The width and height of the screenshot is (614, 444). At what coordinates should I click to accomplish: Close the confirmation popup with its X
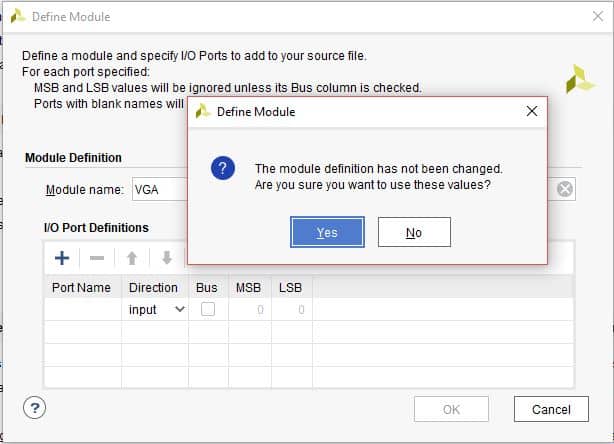(x=532, y=111)
